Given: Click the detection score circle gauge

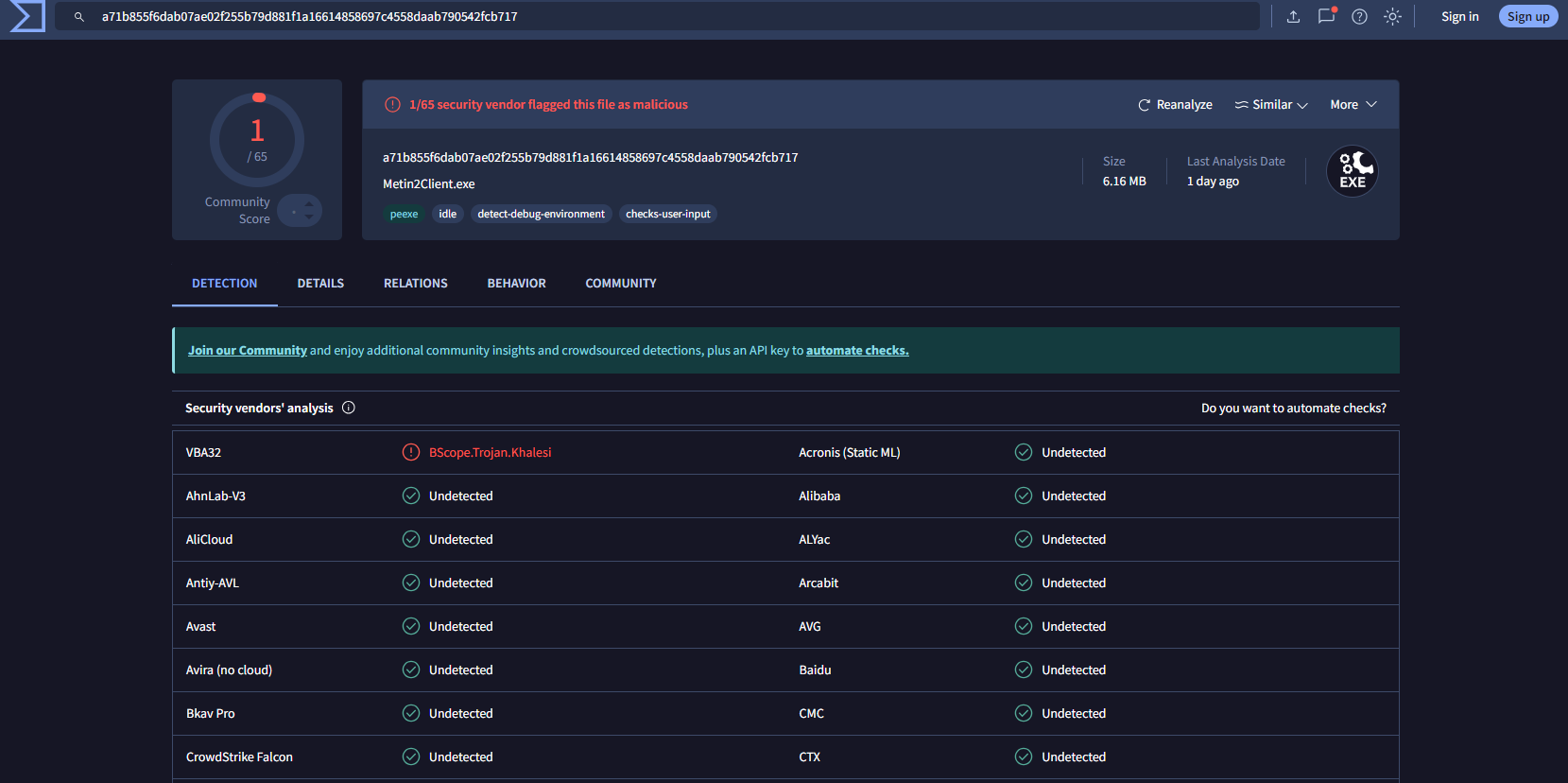Looking at the screenshot, I should 257,140.
